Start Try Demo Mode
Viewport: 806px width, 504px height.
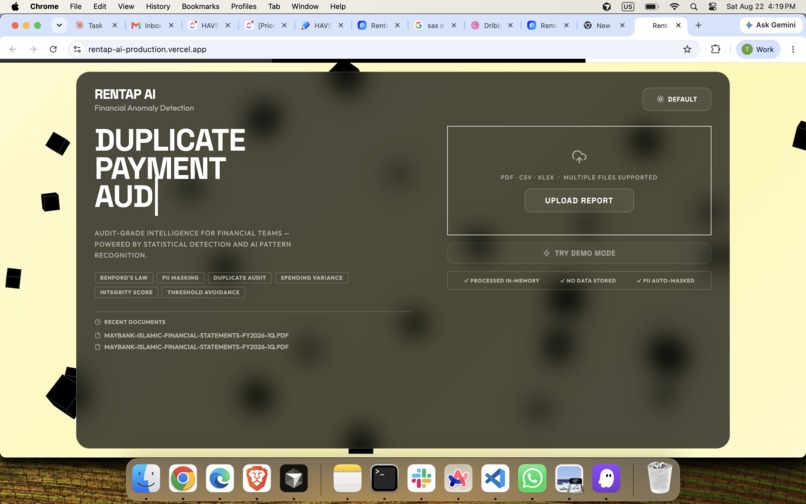pos(579,253)
